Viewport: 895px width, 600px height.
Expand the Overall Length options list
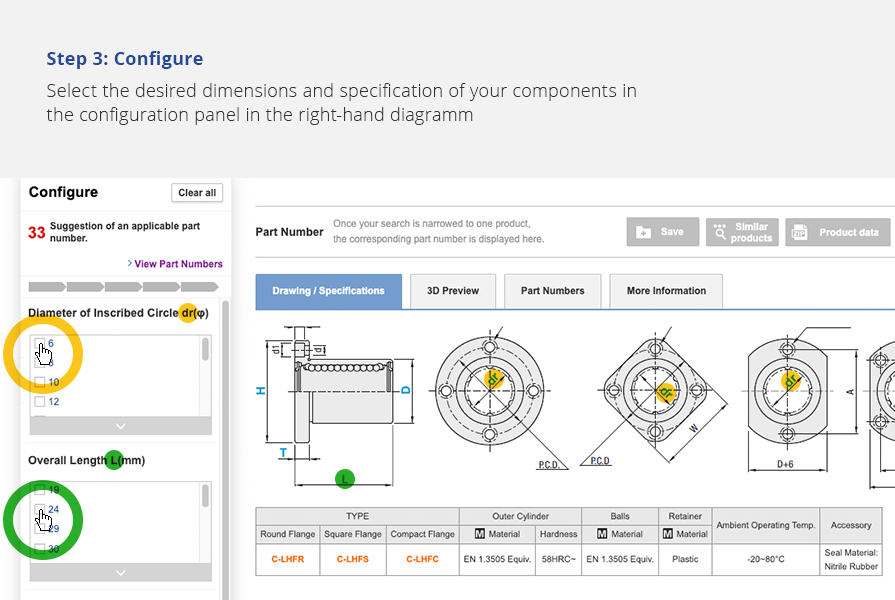point(120,572)
